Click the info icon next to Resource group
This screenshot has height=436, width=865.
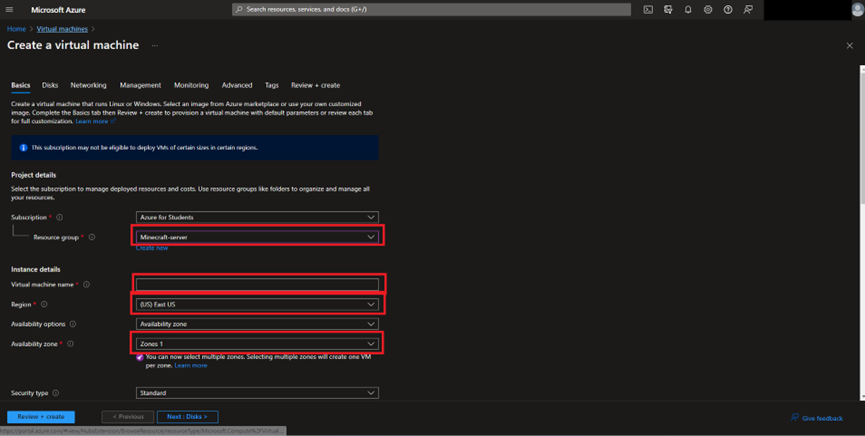92,237
